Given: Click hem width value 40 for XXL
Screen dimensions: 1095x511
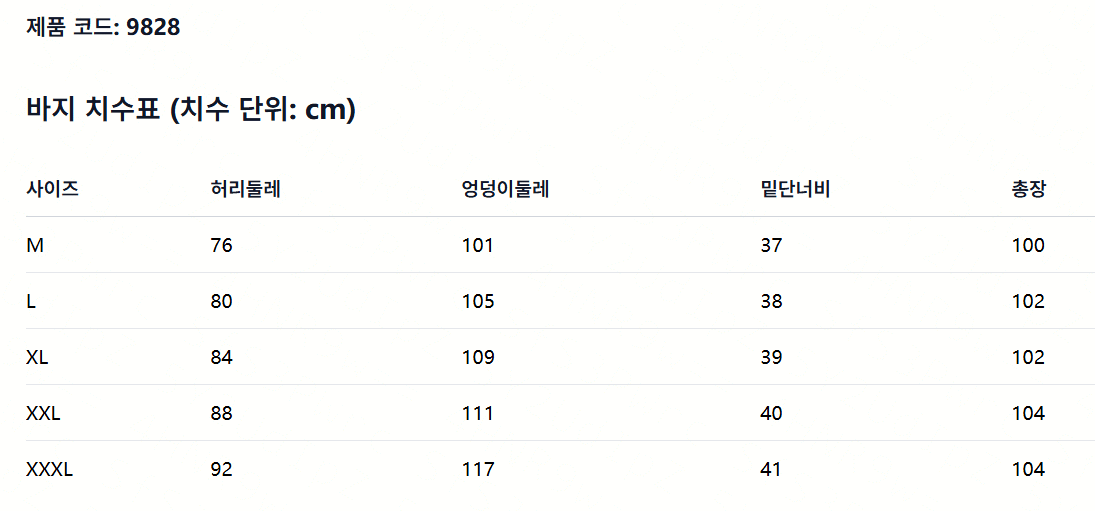Looking at the screenshot, I should pyautogui.click(x=772, y=413).
